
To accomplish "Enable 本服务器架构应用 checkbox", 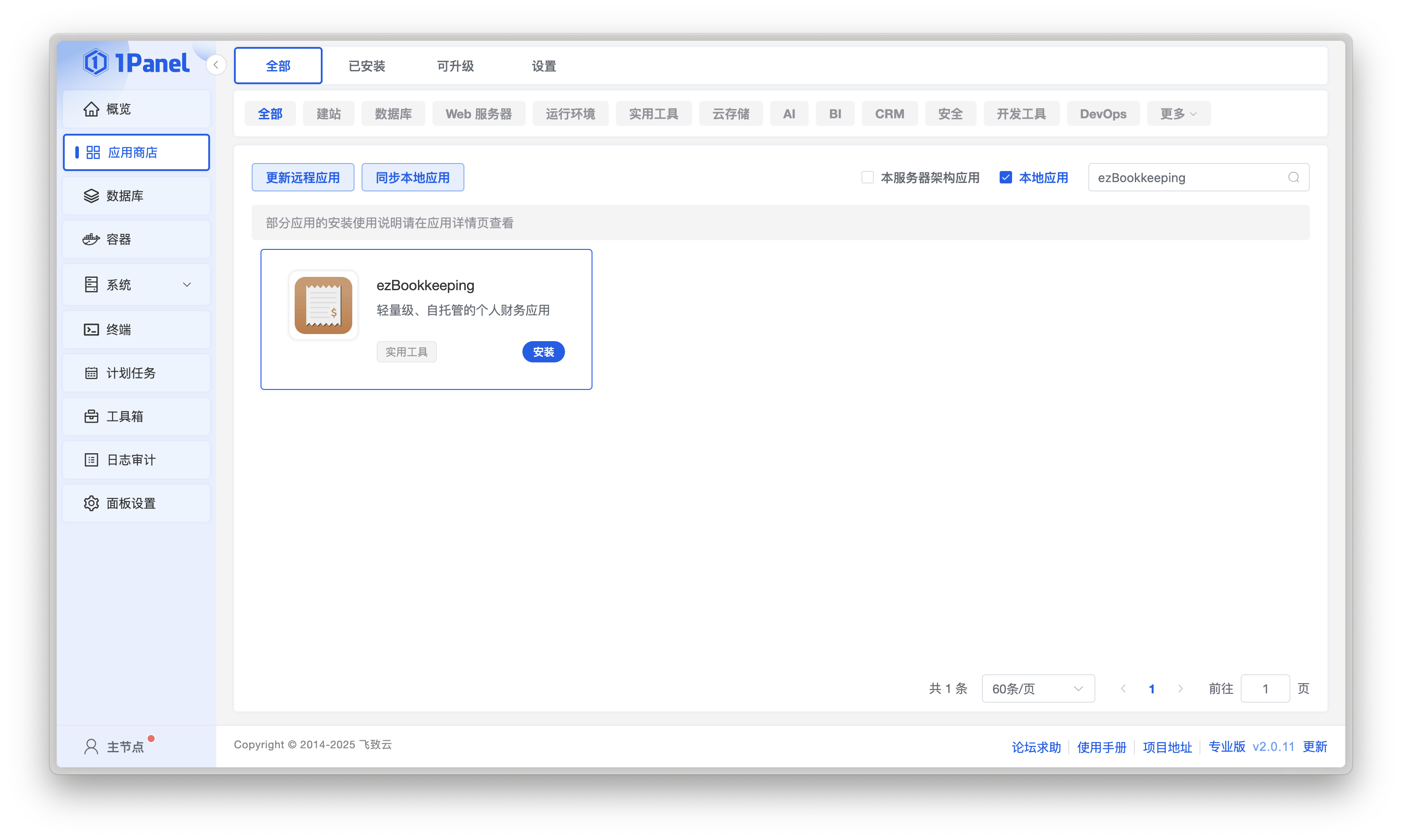I will pyautogui.click(x=867, y=177).
